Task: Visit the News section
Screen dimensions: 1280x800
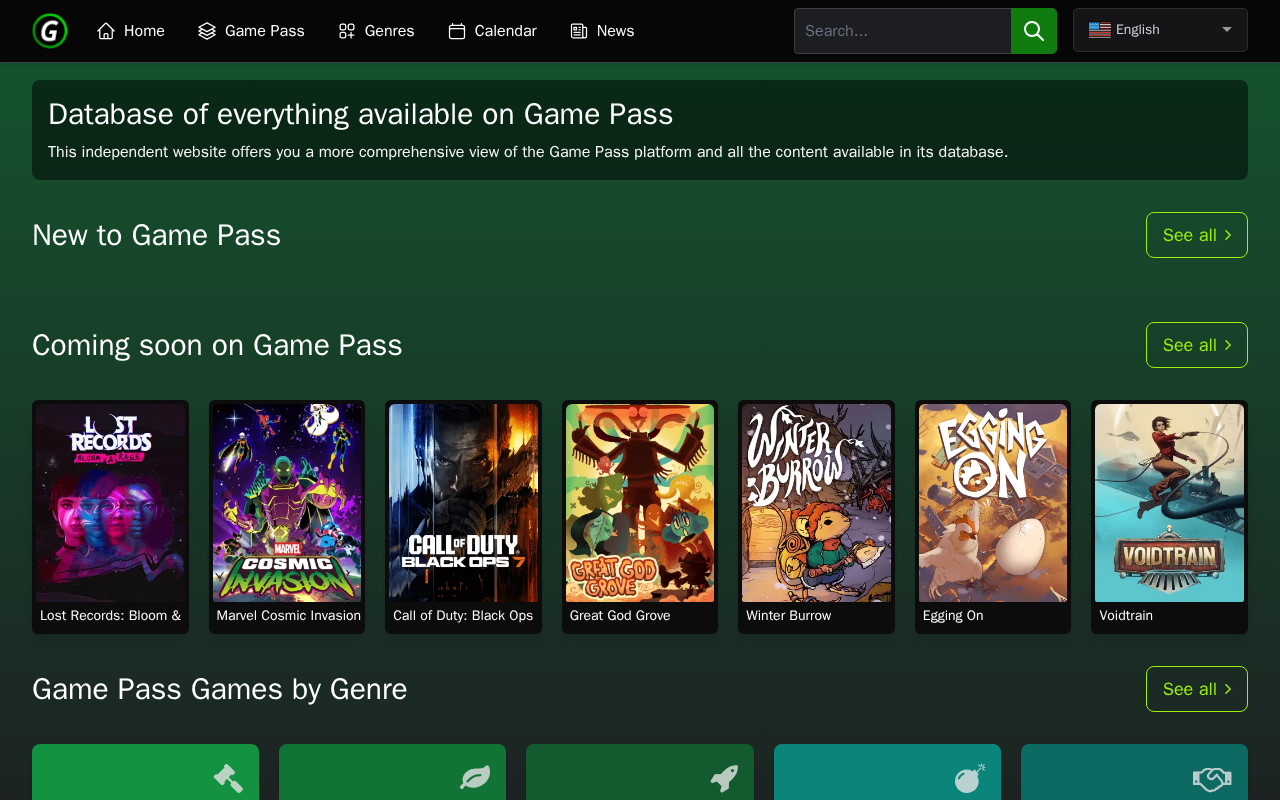Action: (602, 31)
